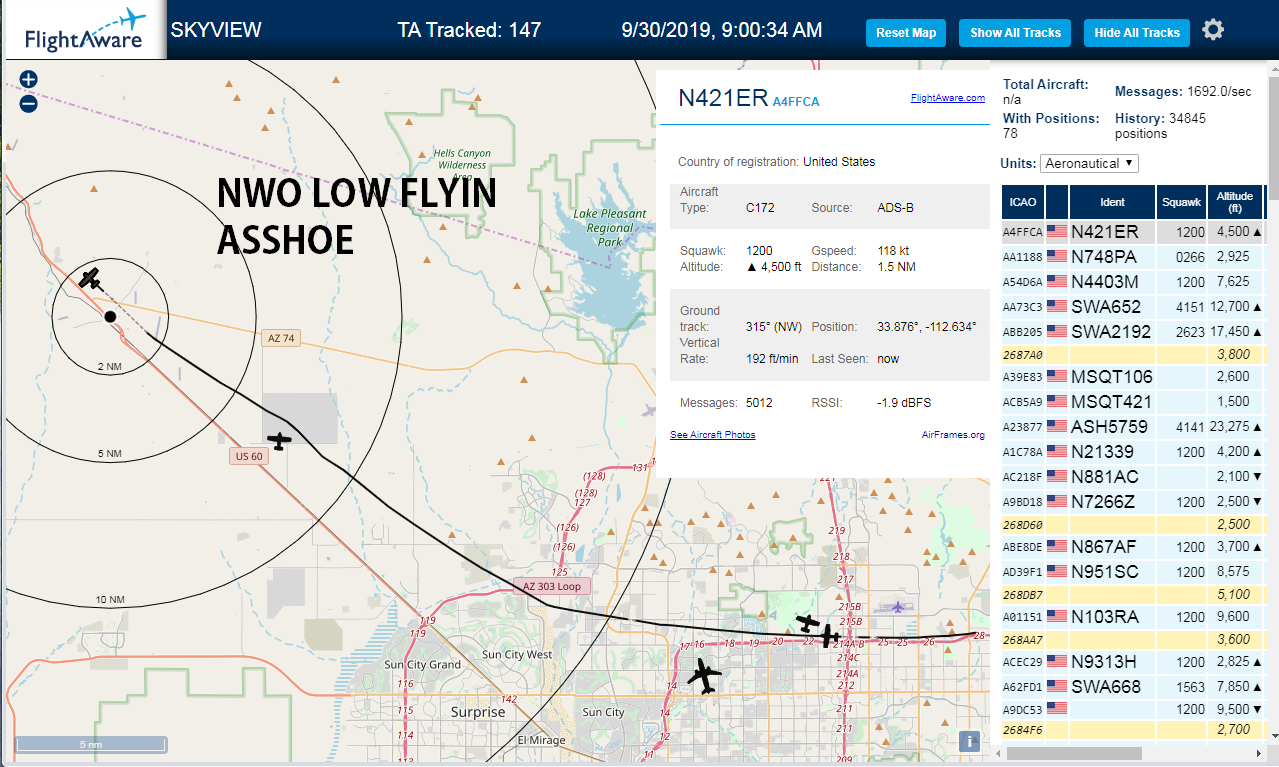
Task: Click US flag in N421ER row
Action: (1057, 231)
